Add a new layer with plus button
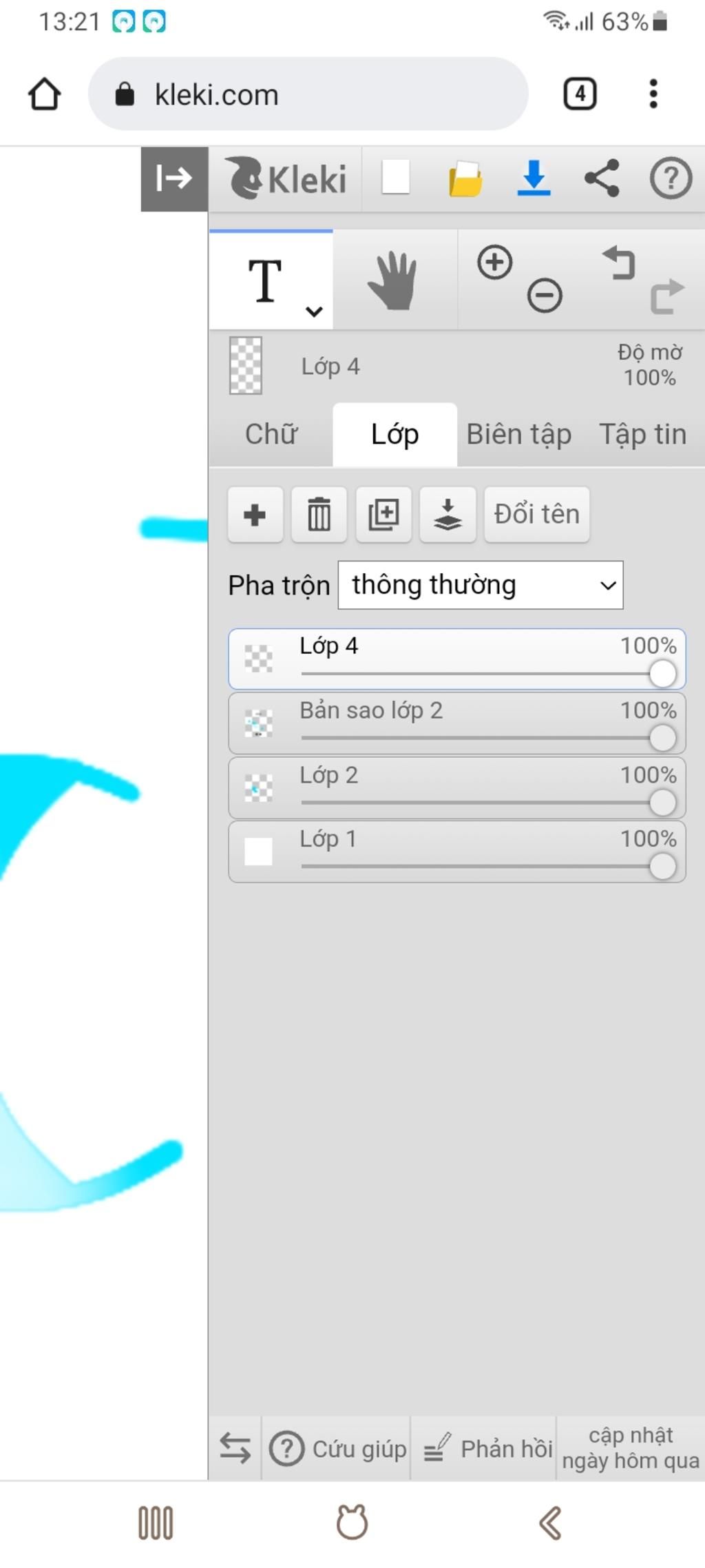This screenshot has width=705, height=1568. [x=255, y=515]
